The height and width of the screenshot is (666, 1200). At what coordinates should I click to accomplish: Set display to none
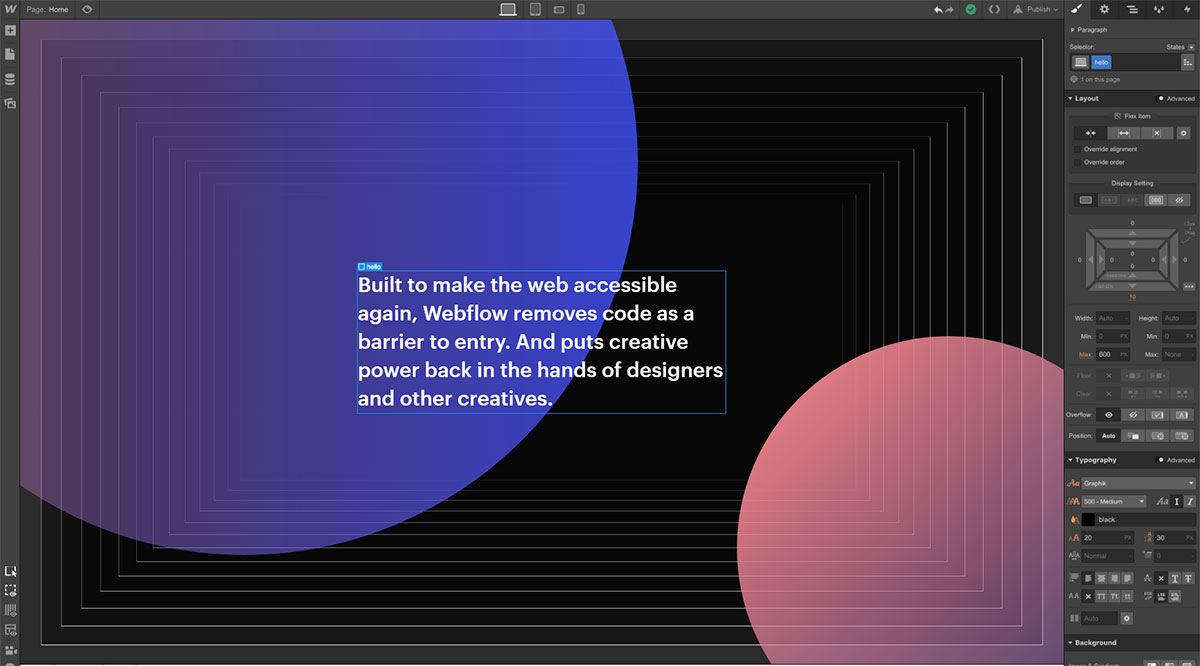click(1180, 200)
